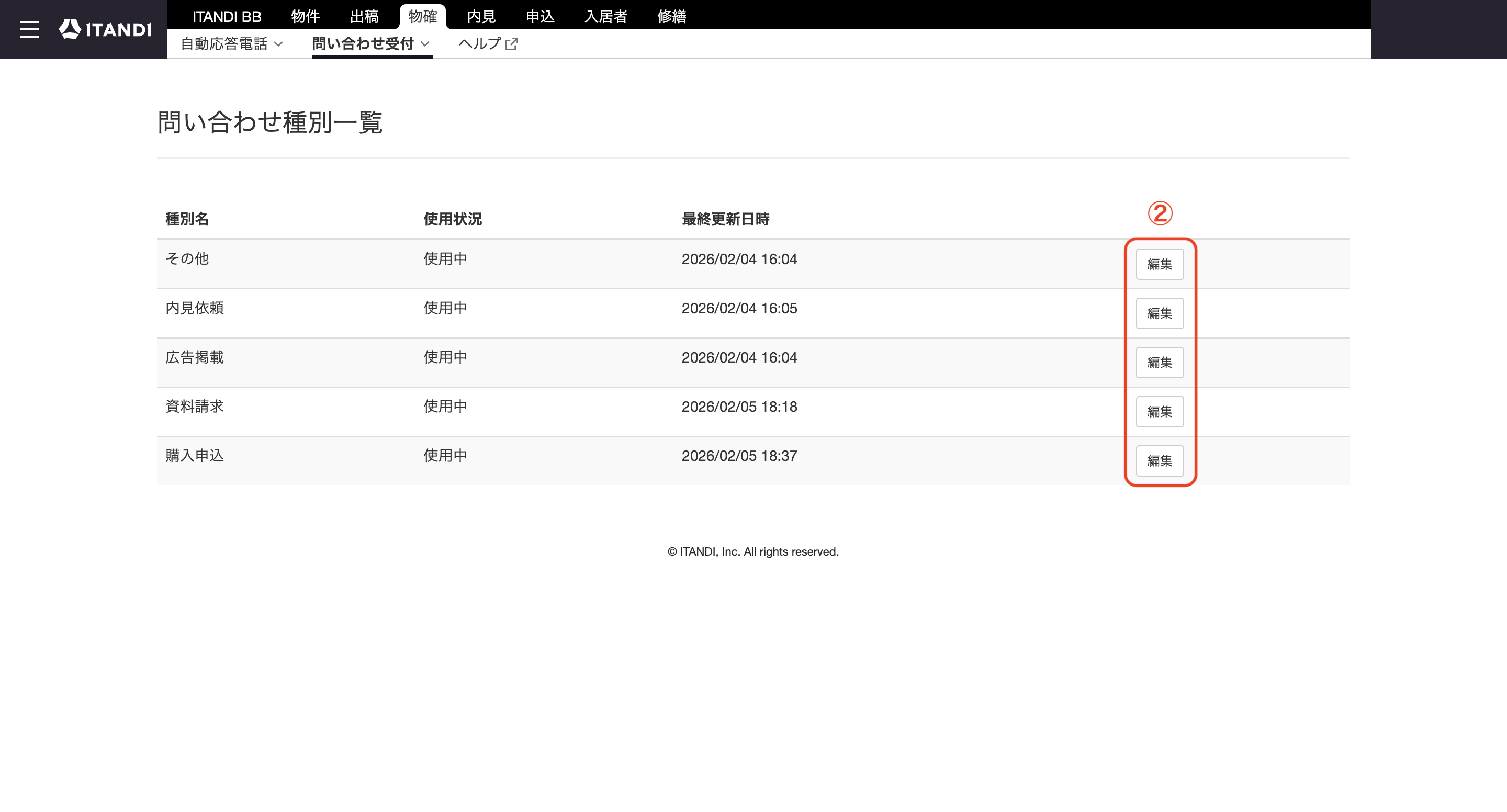Switch to the 修繕 tab
This screenshot has height=812, width=1507.
(x=671, y=16)
